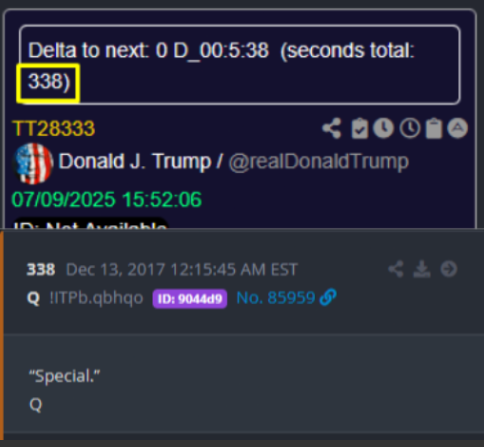This screenshot has width=484, height=447.
Task: Click the circled up-arrow icon
Action: click(457, 128)
